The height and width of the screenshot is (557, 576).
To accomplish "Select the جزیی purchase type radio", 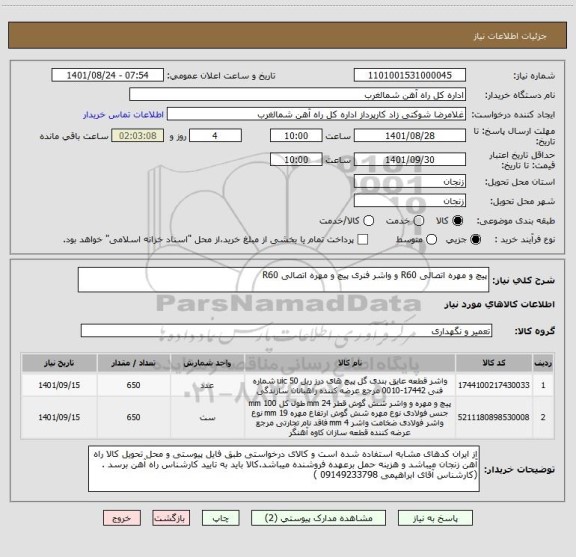I will (x=476, y=240).
